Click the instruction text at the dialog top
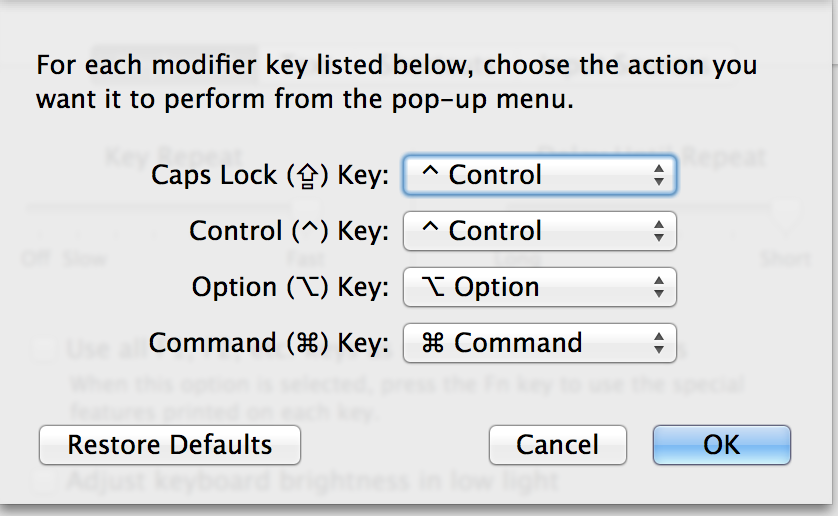Image resolution: width=838 pixels, height=516 pixels. tap(396, 82)
